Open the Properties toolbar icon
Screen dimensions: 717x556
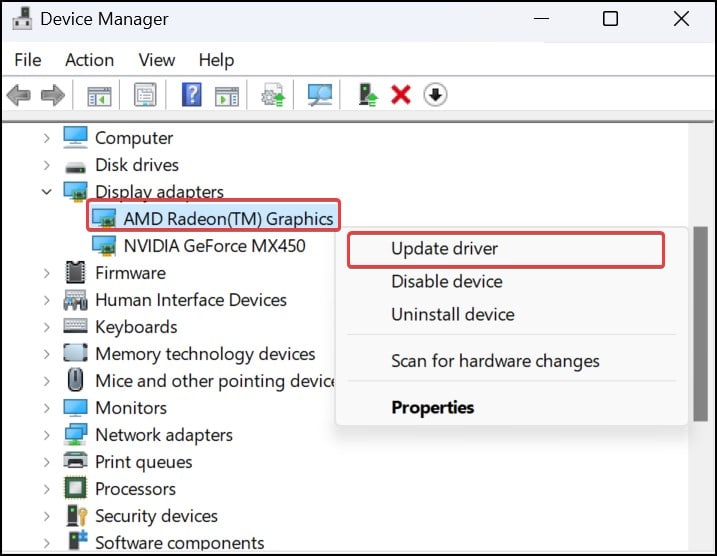pyautogui.click(x=145, y=95)
